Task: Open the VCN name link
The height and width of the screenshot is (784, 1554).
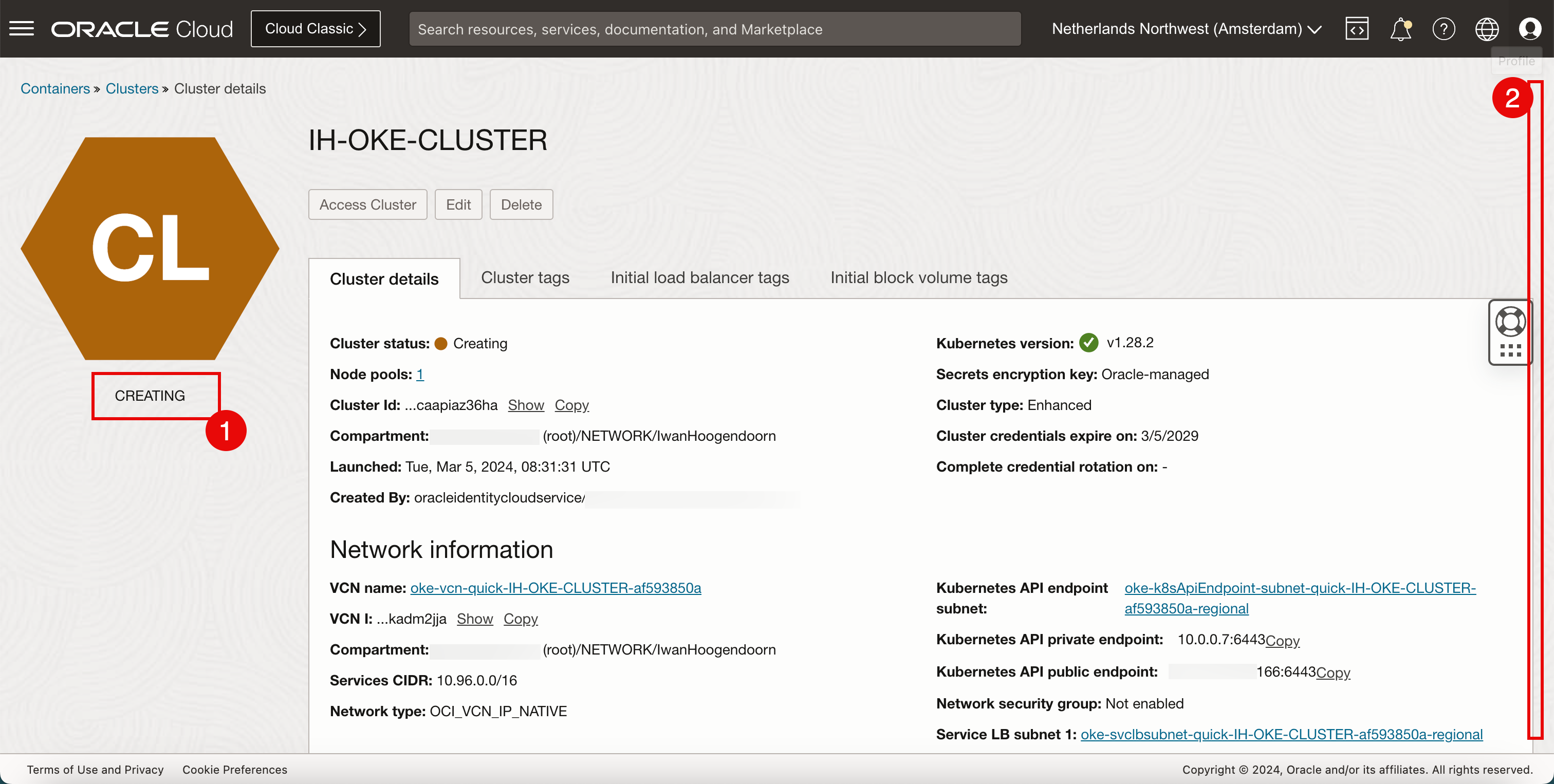Action: tap(556, 587)
